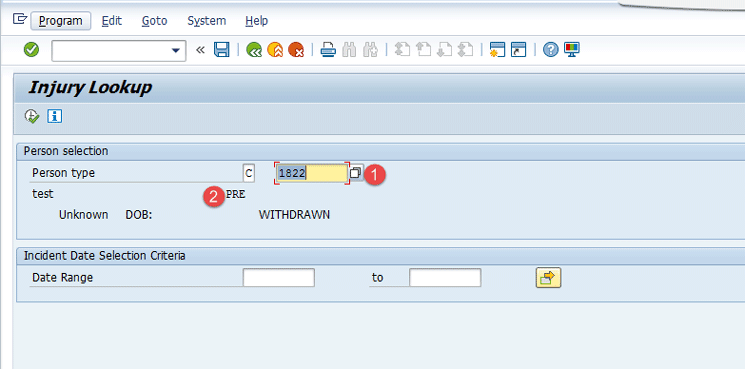Click inside the command input field
The height and width of the screenshot is (369, 745).
pos(111,50)
